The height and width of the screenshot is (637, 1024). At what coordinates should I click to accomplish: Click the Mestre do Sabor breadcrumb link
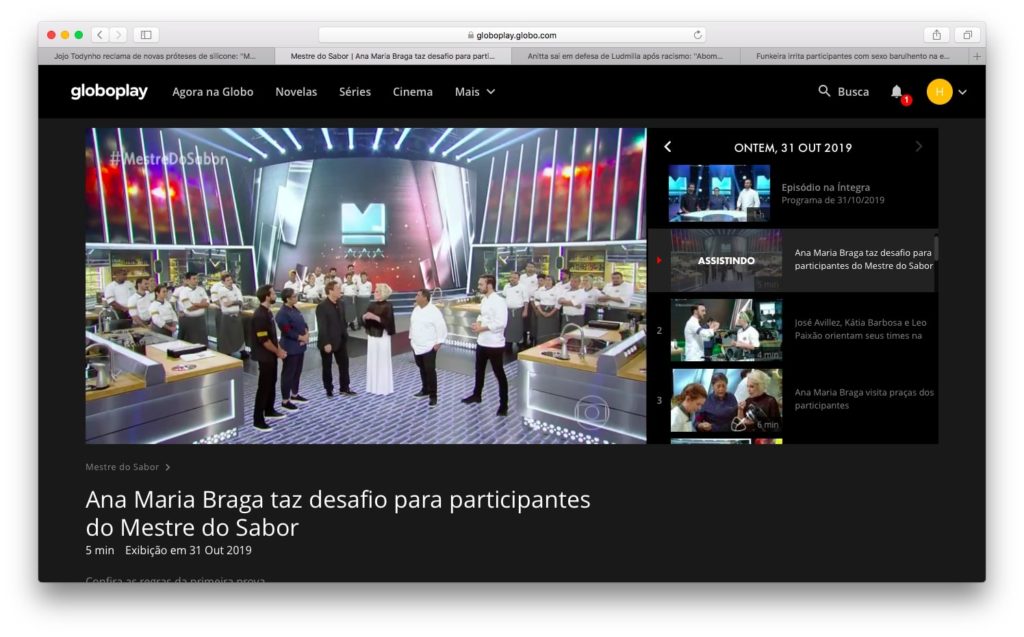click(122, 467)
